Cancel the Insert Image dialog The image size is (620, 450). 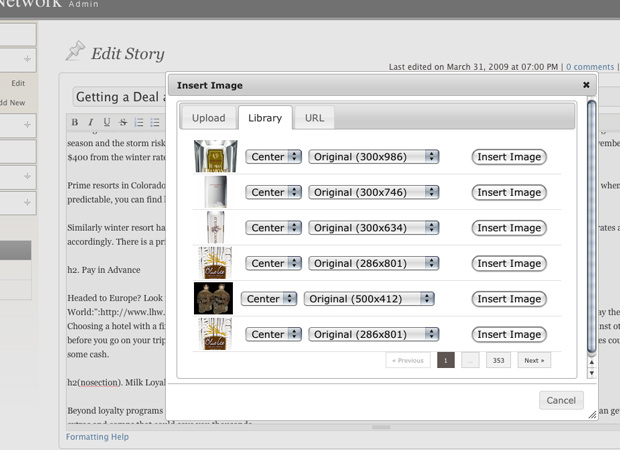point(561,400)
